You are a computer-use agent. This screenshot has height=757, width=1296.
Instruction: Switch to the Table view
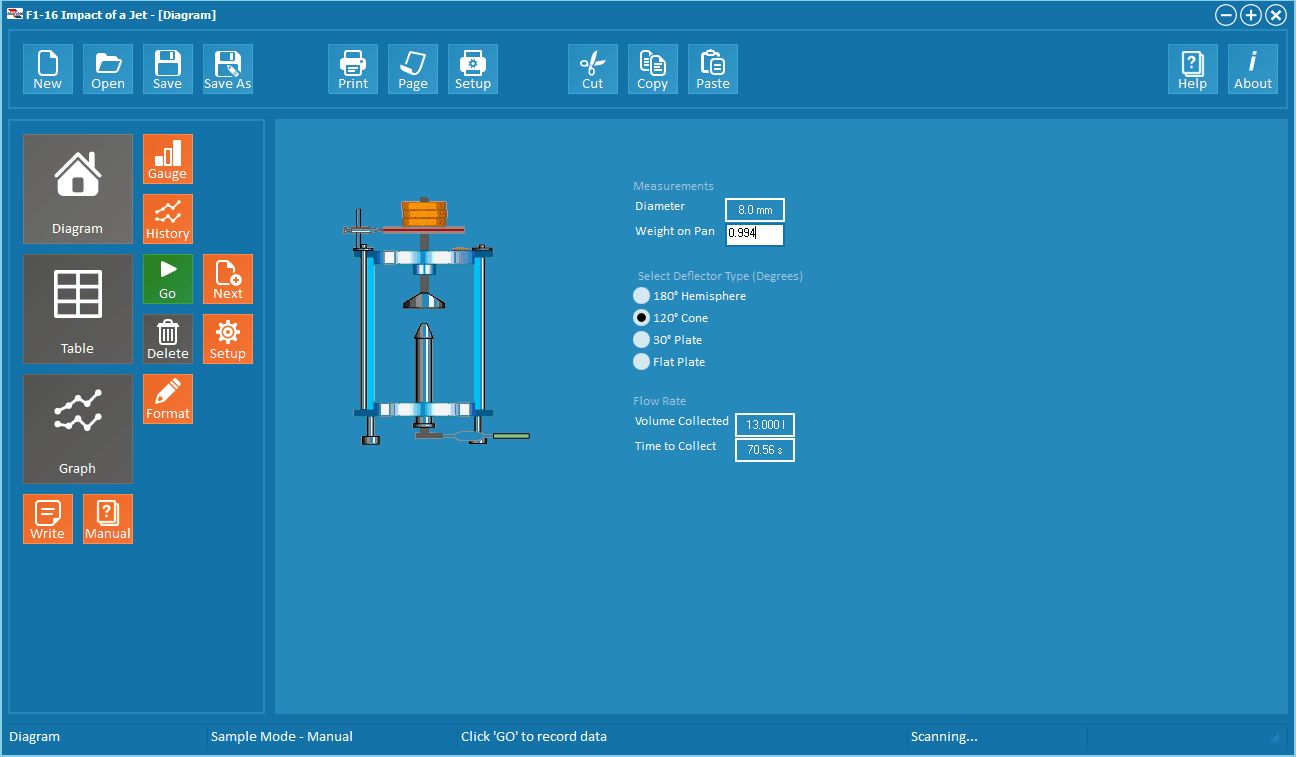click(x=78, y=308)
